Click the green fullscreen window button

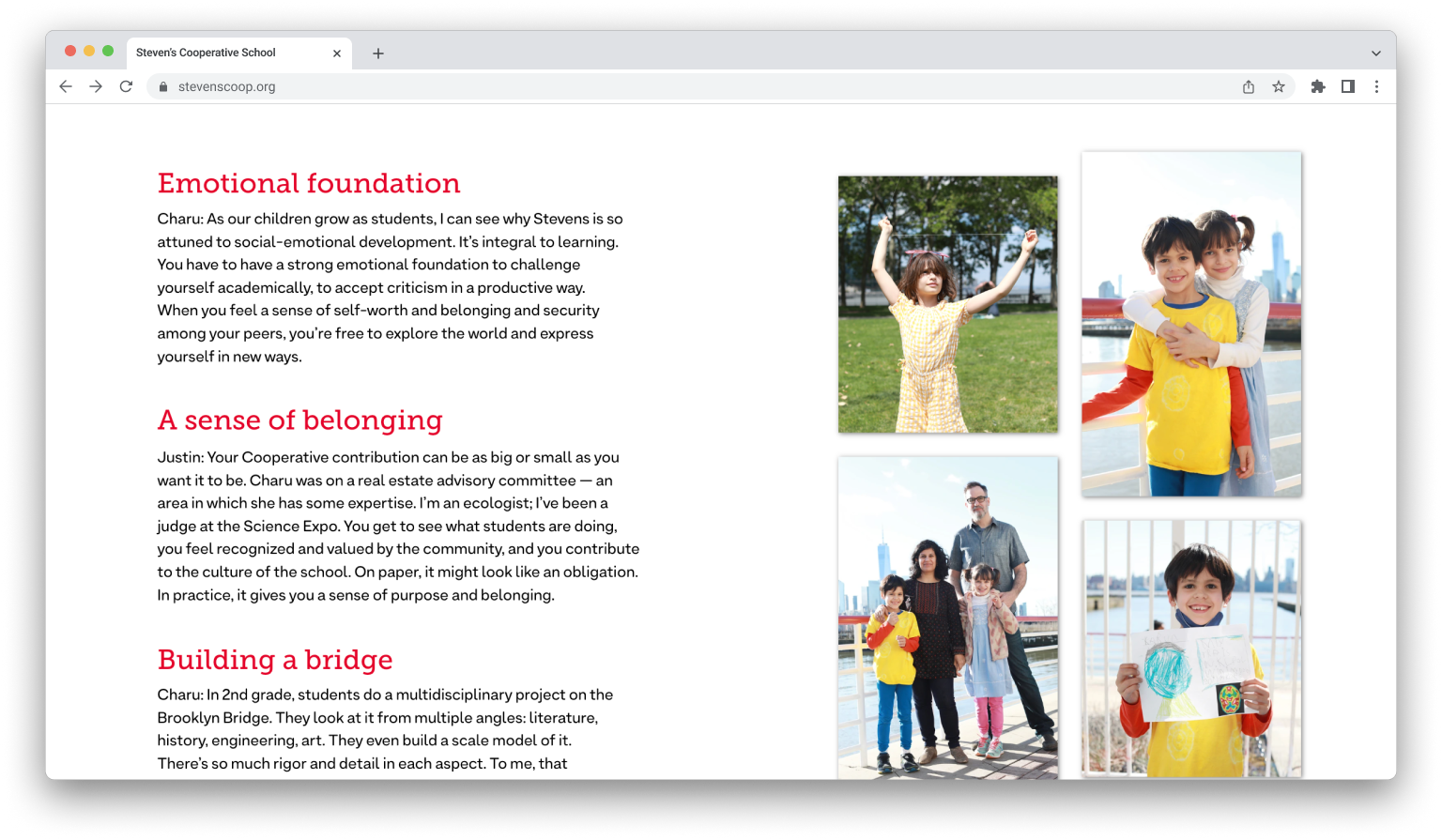[108, 51]
